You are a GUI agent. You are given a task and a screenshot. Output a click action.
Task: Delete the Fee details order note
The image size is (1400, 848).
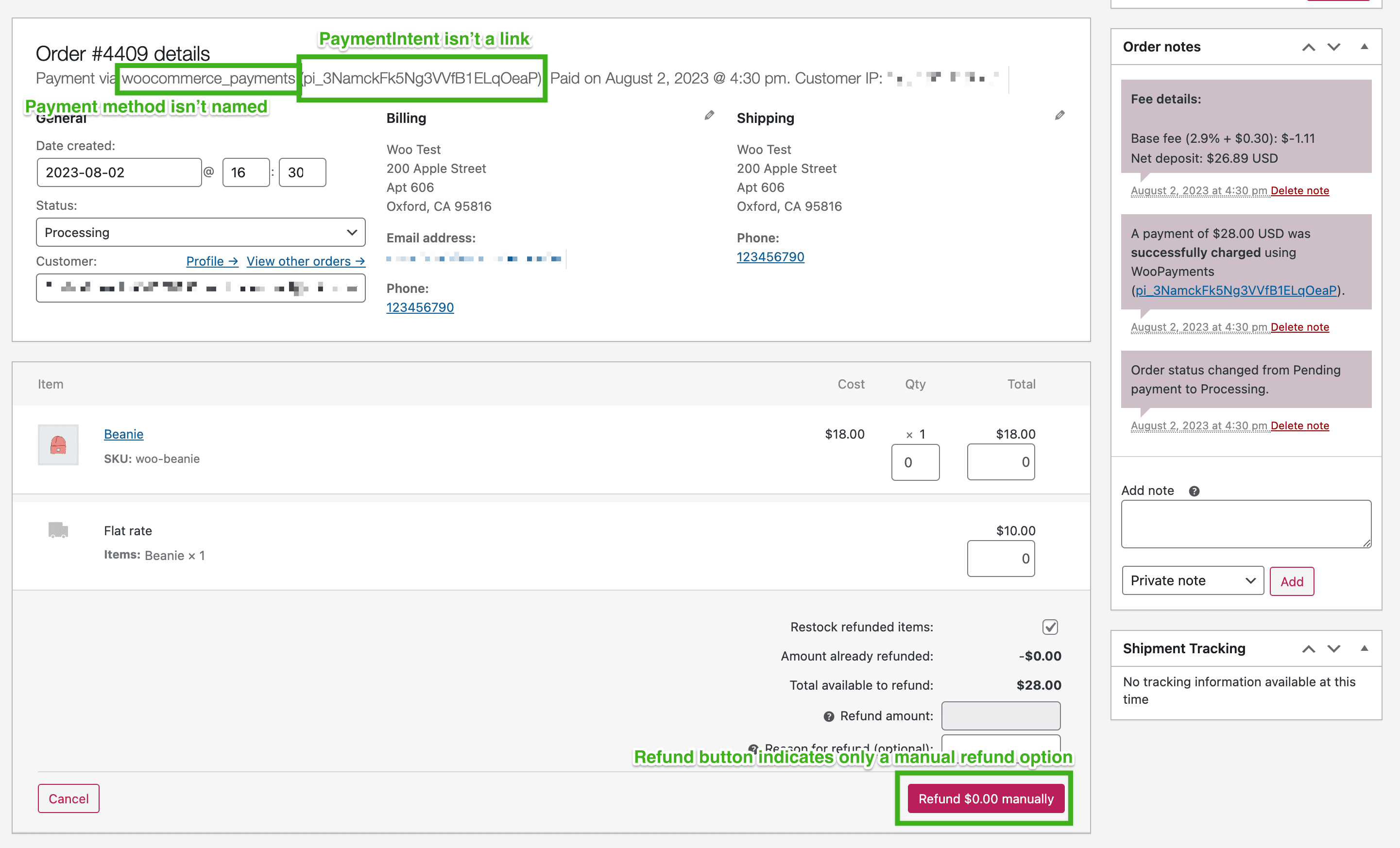click(1300, 190)
